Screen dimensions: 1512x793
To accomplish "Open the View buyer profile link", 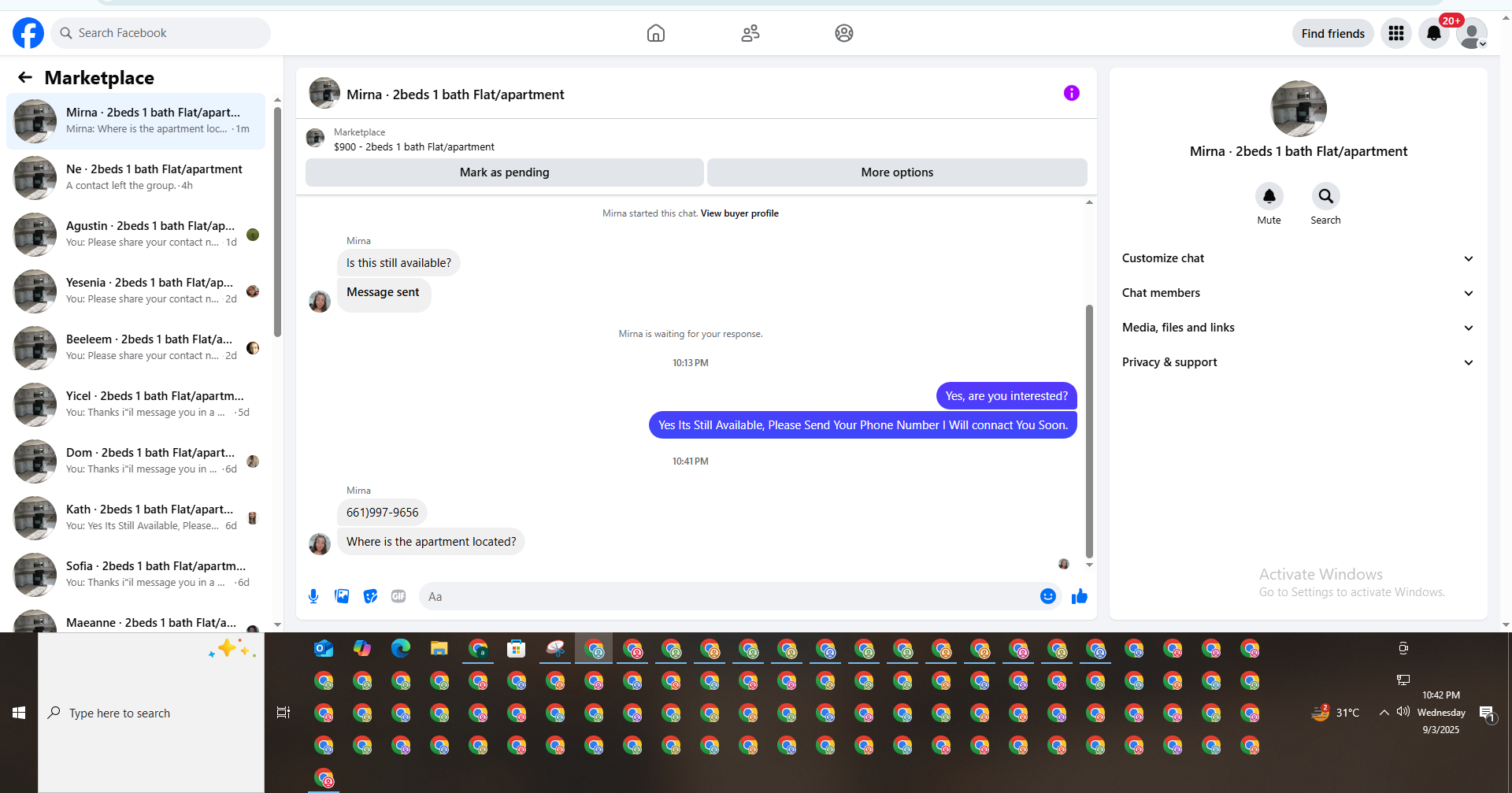I will point(739,213).
